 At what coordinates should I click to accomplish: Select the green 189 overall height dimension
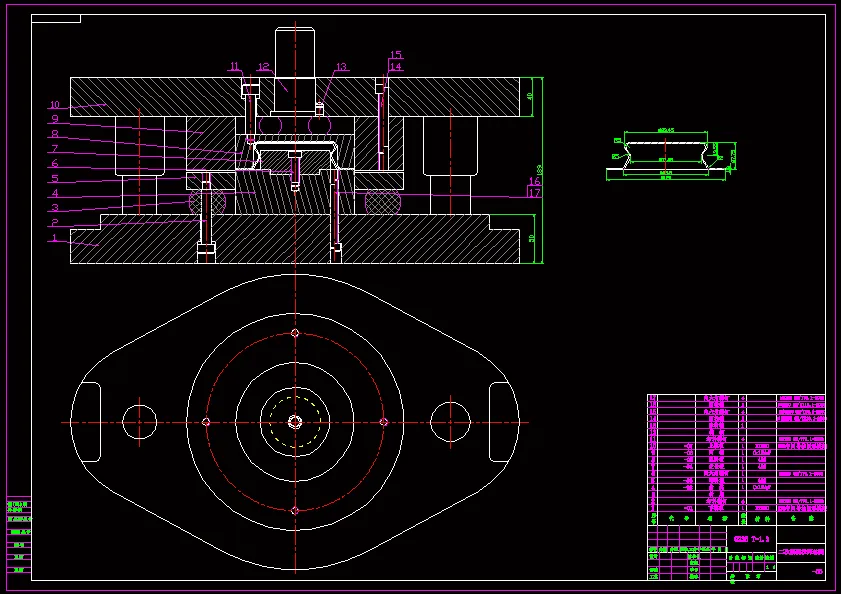click(539, 170)
